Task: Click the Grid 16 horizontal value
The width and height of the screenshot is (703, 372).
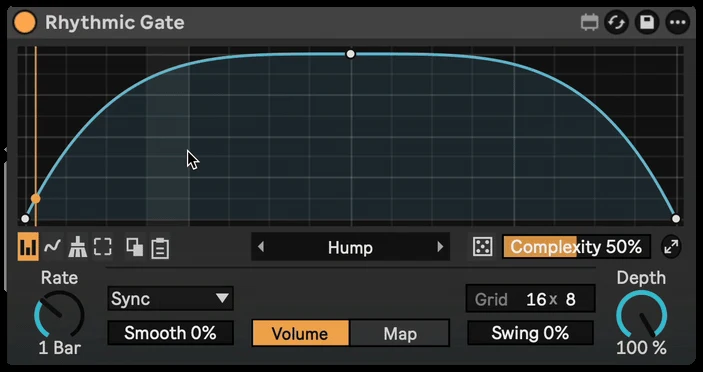Action: click(x=536, y=299)
